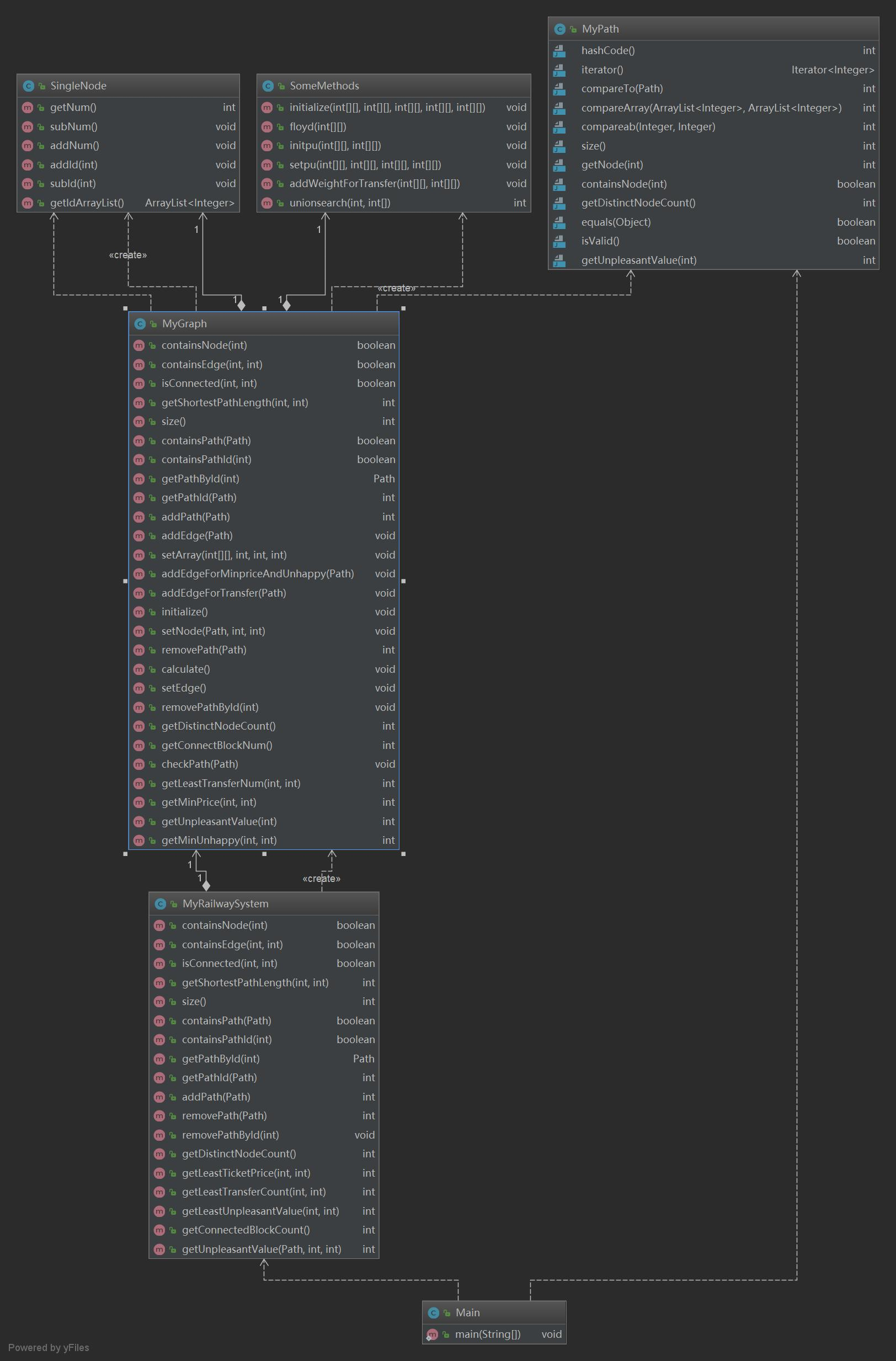Select getIdArrayList() in SingleNode
896x1361 pixels.
[x=87, y=203]
